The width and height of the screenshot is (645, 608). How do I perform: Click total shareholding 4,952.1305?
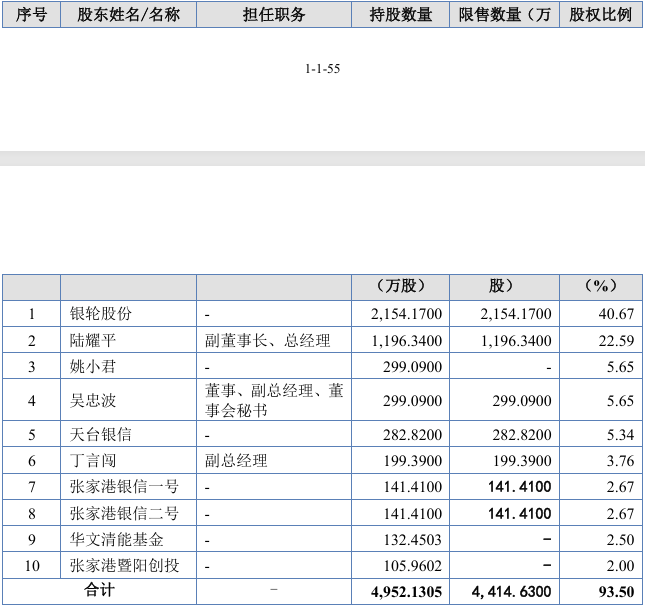(406, 592)
